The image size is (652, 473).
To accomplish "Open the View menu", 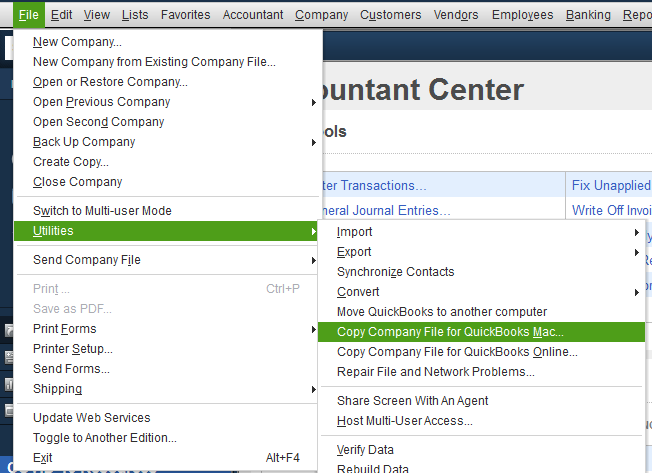I will (x=96, y=15).
